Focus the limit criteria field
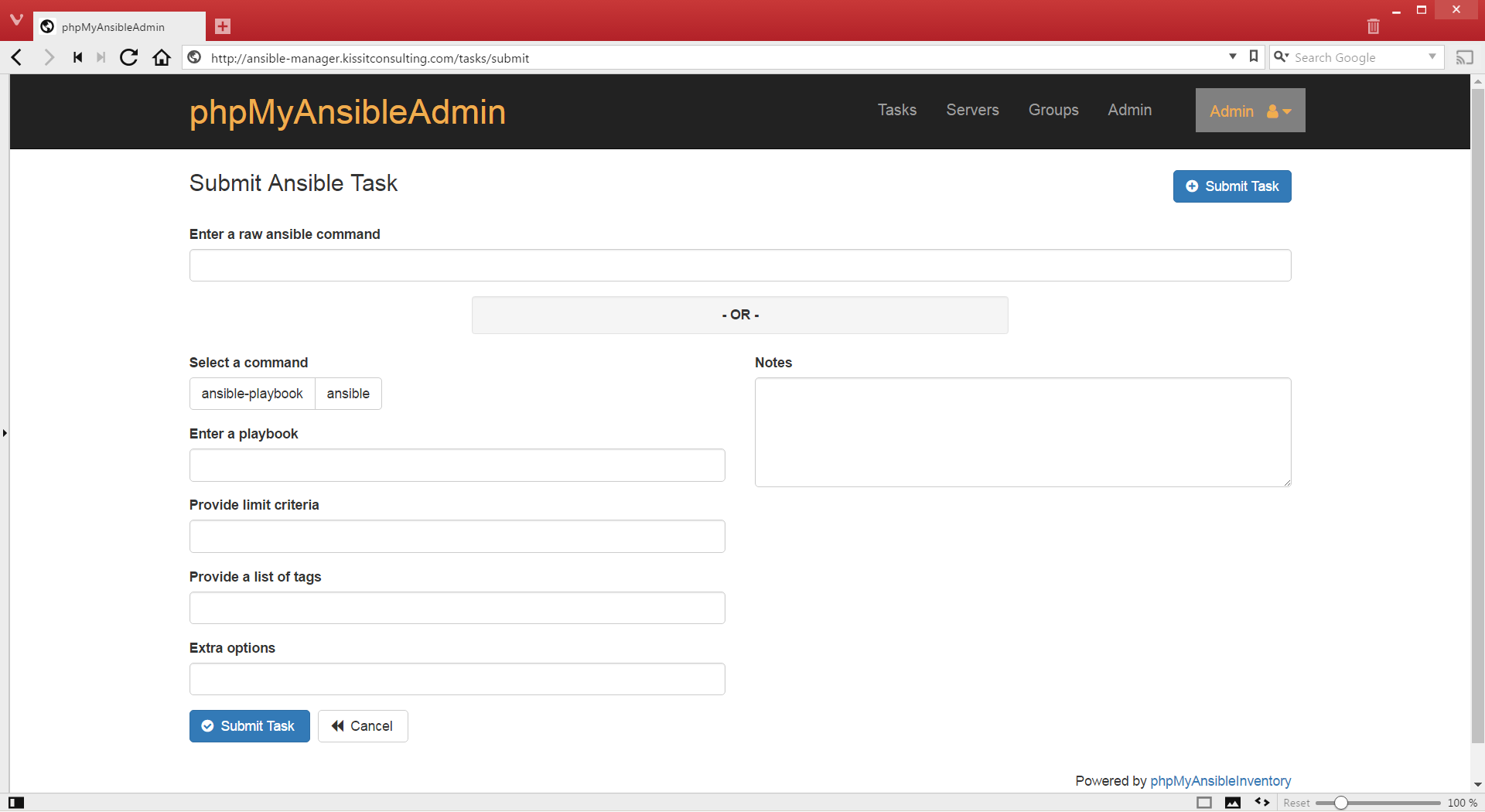The height and width of the screenshot is (812, 1485). coord(457,537)
